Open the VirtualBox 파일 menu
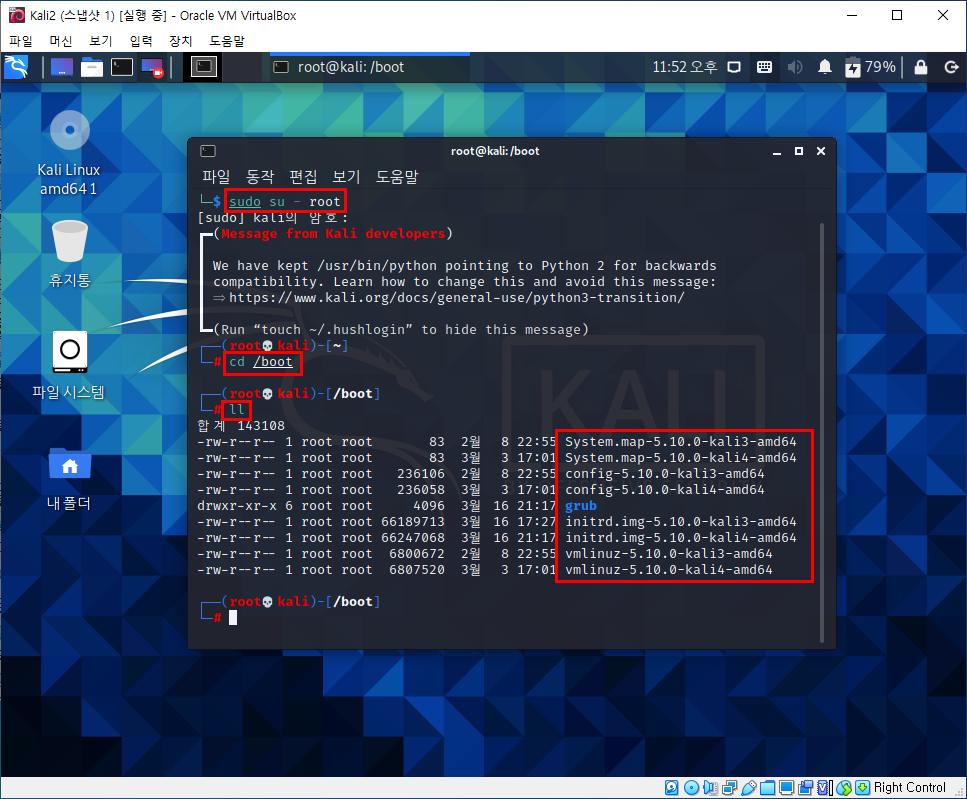Viewport: 967px width, 799px height. pos(20,41)
